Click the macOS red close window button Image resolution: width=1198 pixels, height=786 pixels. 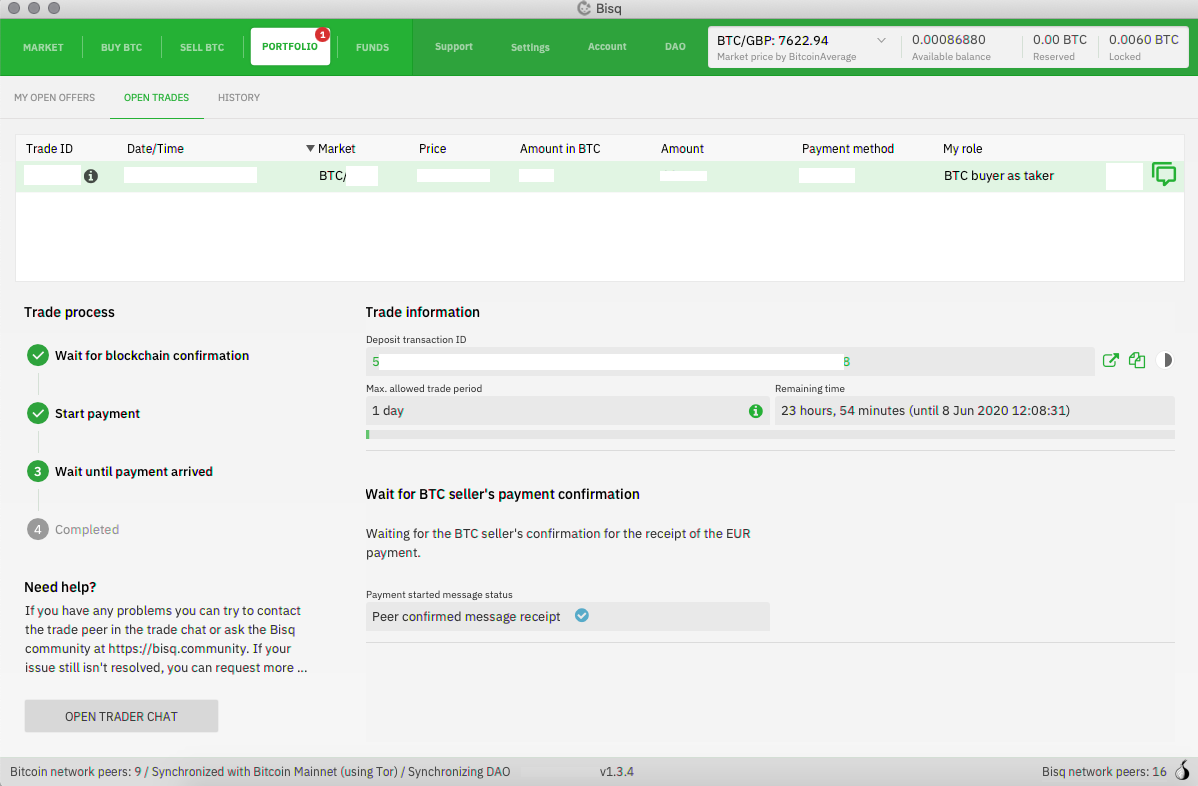click(x=14, y=8)
